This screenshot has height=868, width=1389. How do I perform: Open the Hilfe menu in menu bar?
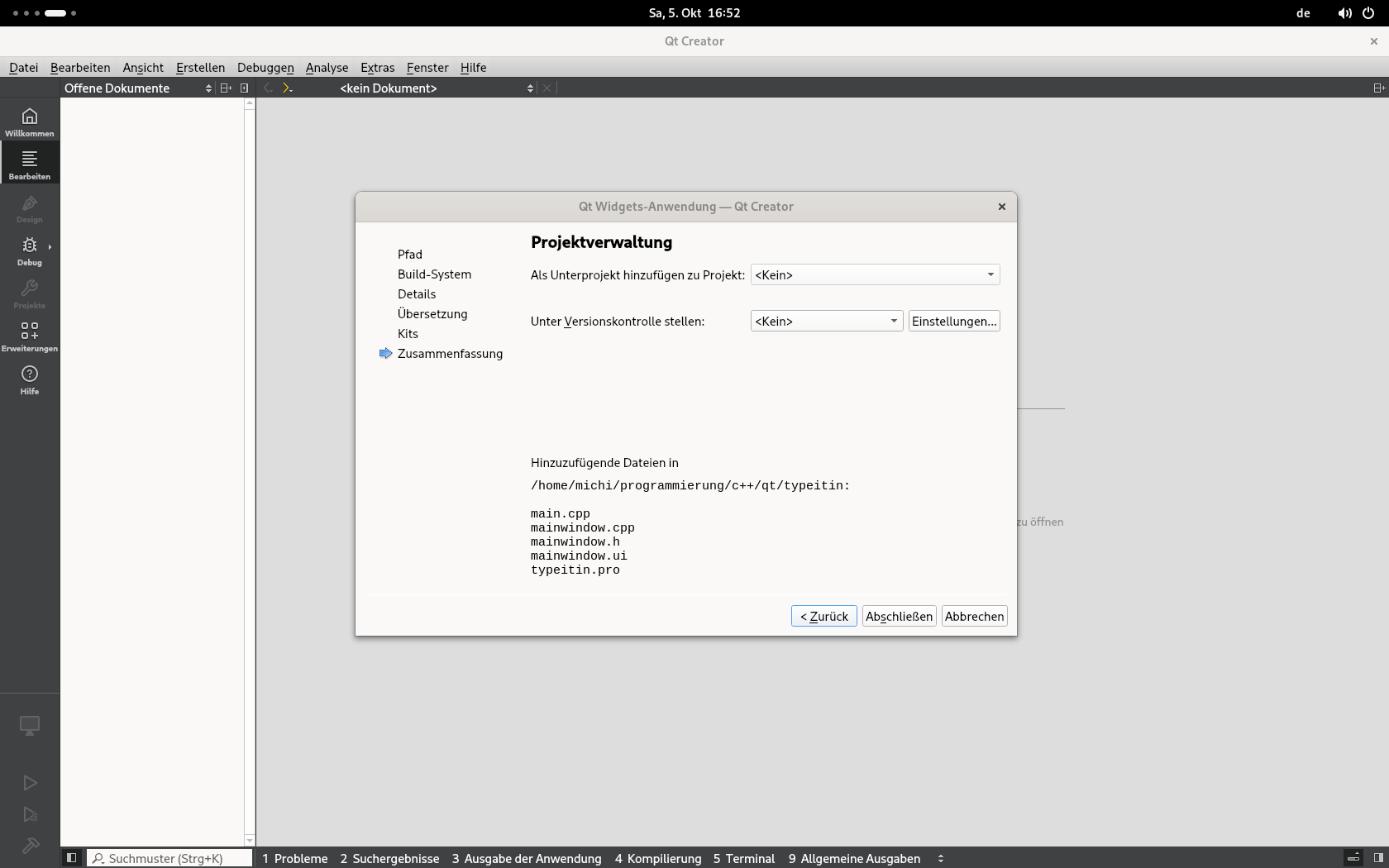point(473,68)
